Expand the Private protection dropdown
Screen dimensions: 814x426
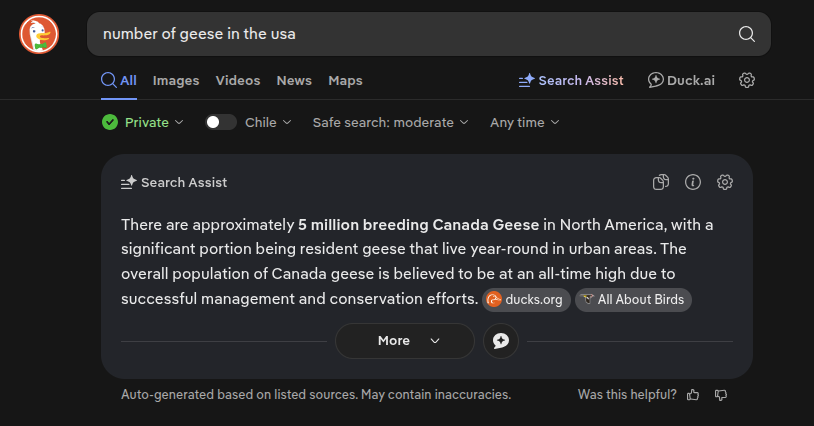point(143,122)
